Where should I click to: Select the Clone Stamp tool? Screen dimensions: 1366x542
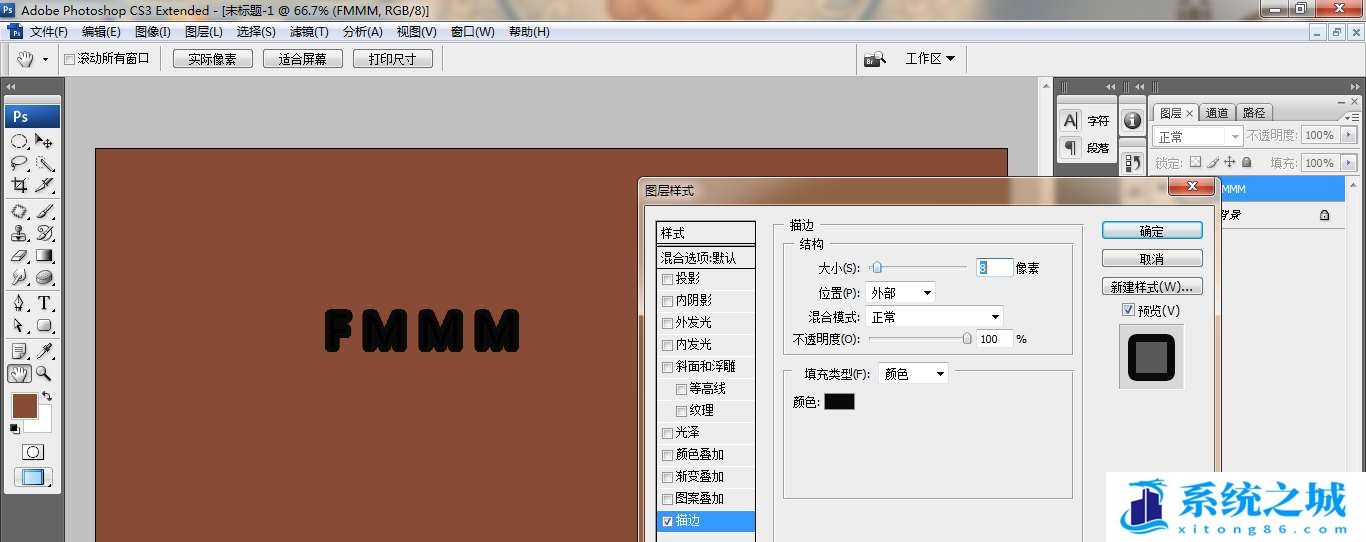(19, 233)
